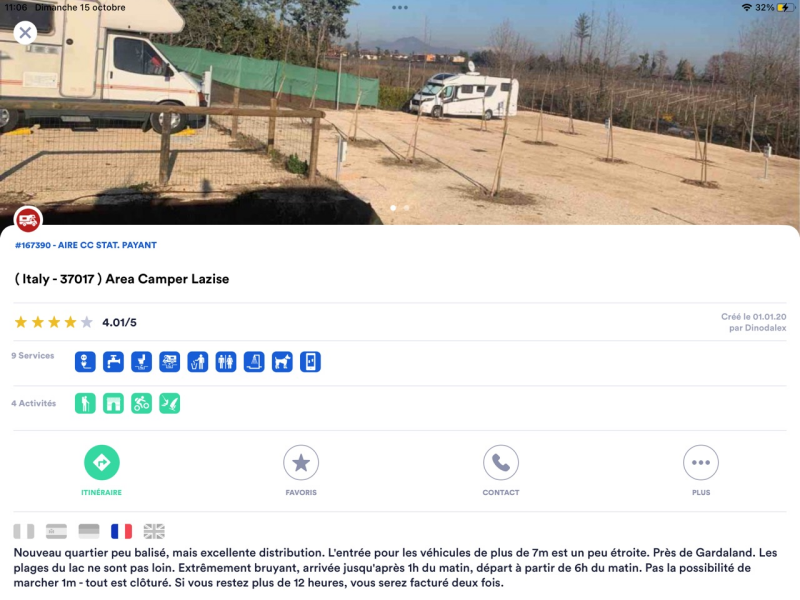Switch description to English UK flag
The image size is (800, 600).
coord(154,531)
